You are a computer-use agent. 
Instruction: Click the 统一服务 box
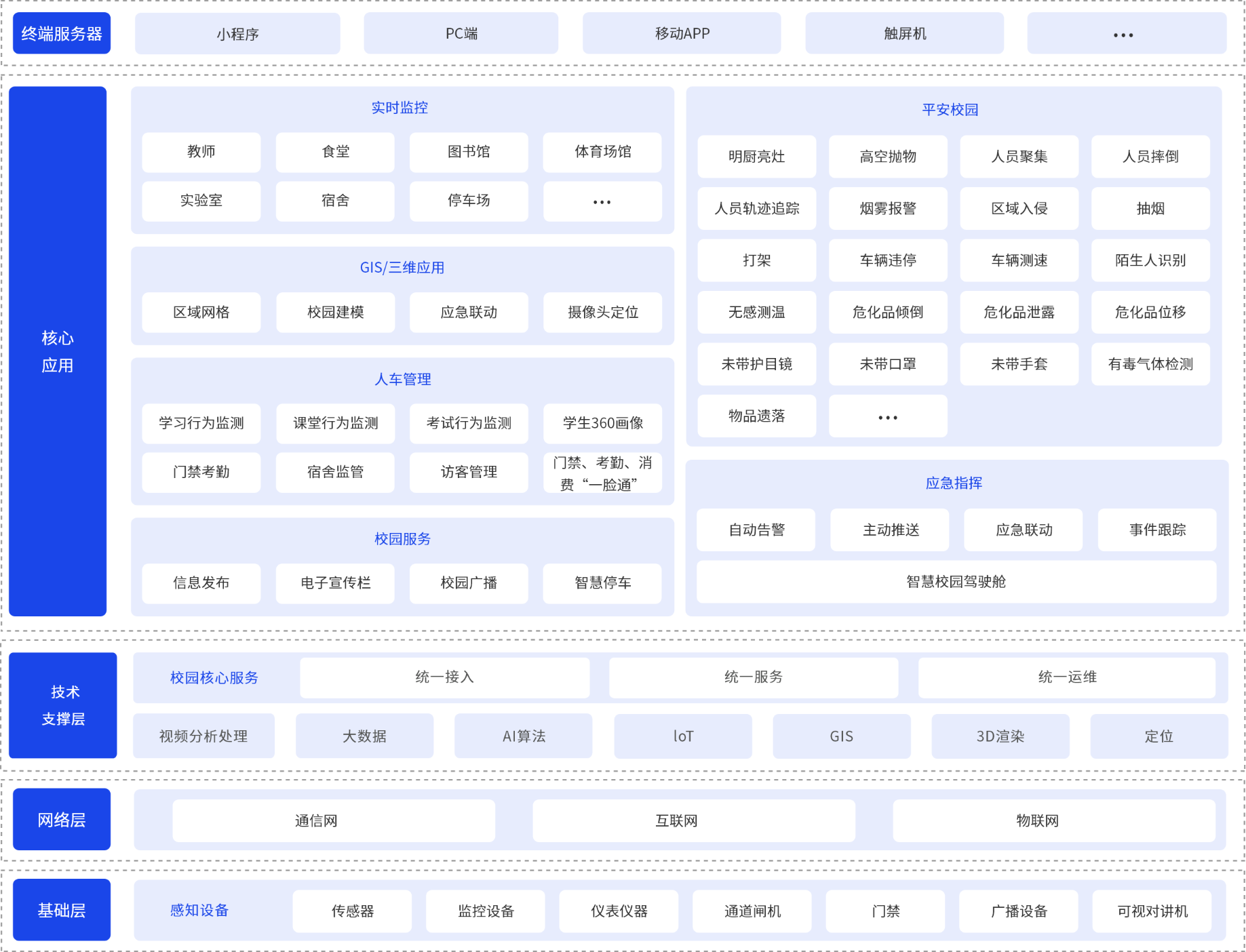click(x=753, y=677)
